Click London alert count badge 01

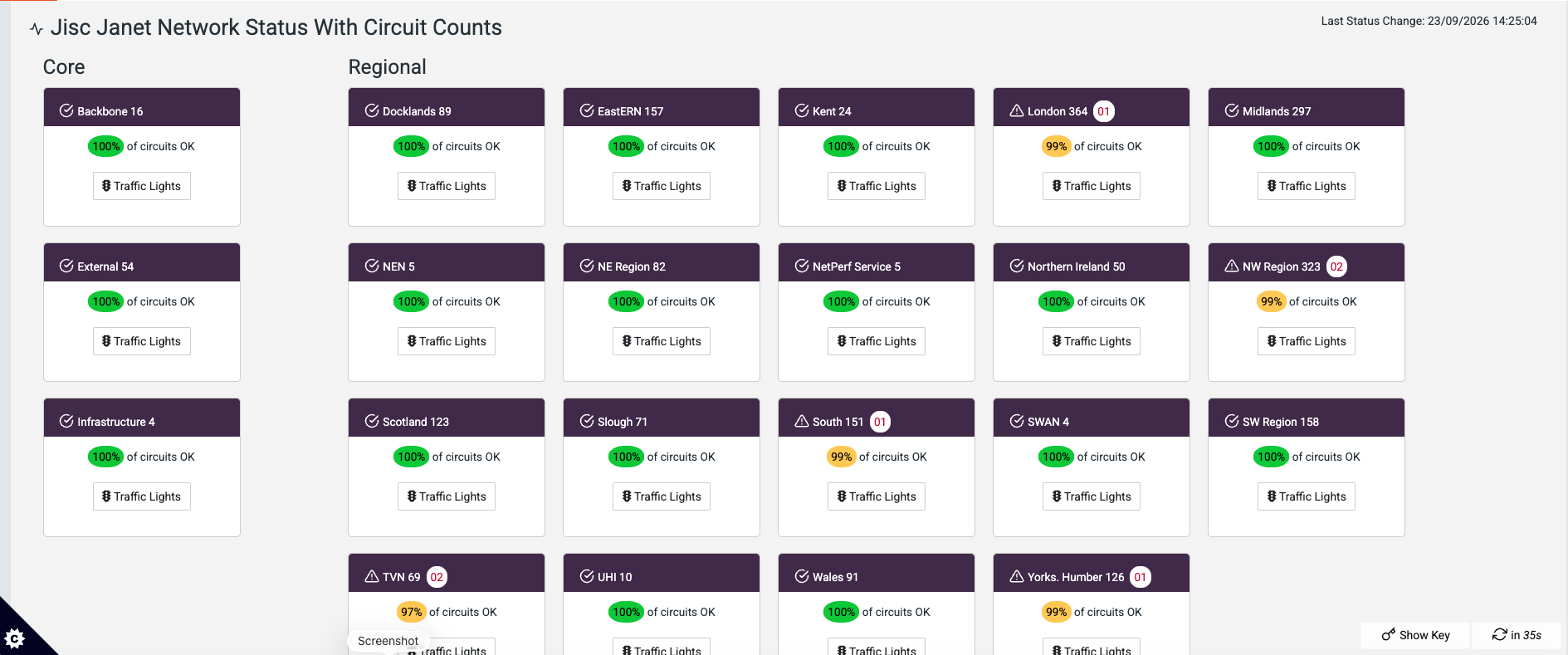tap(1103, 111)
